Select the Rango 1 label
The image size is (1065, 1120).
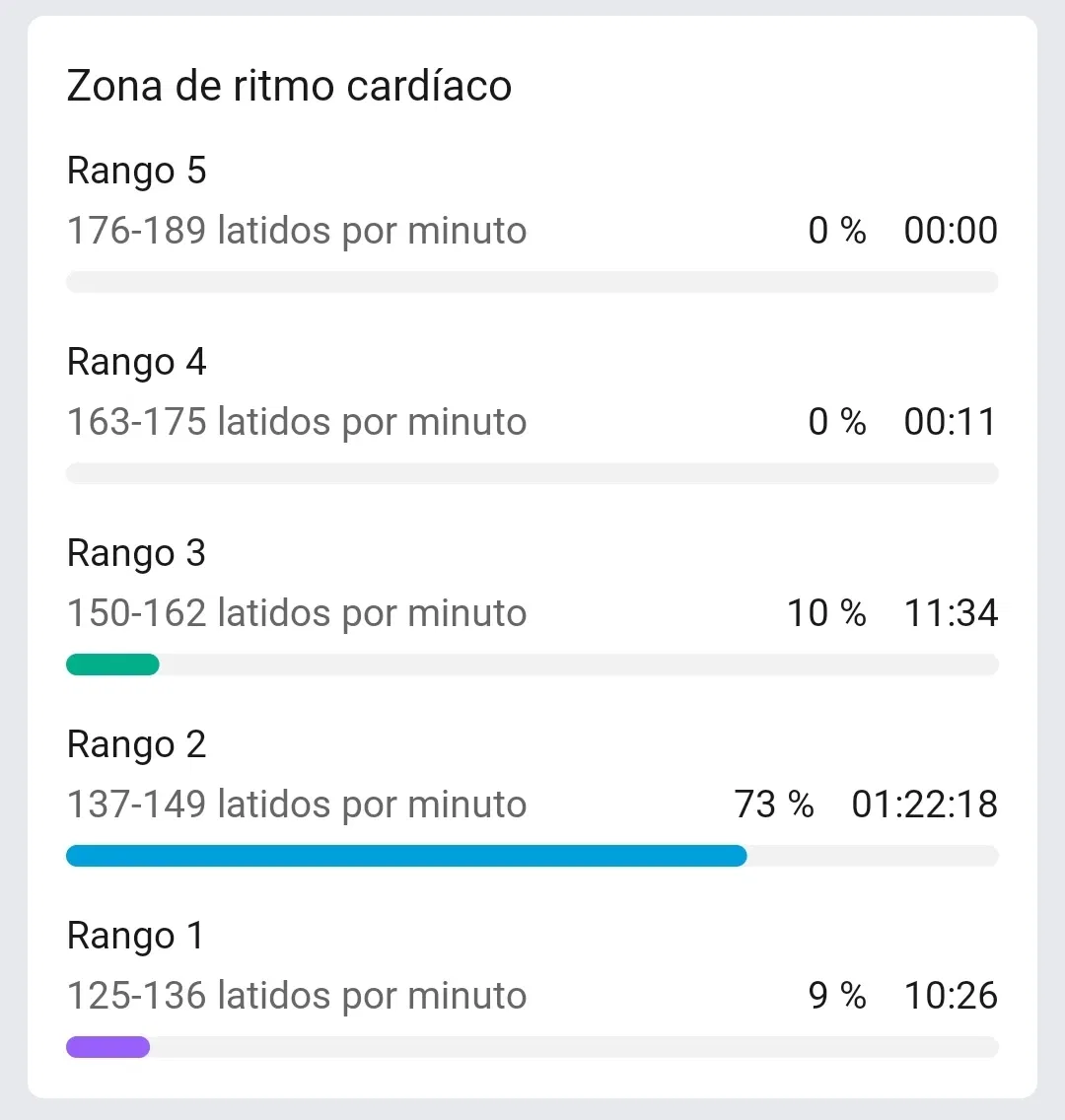[135, 936]
